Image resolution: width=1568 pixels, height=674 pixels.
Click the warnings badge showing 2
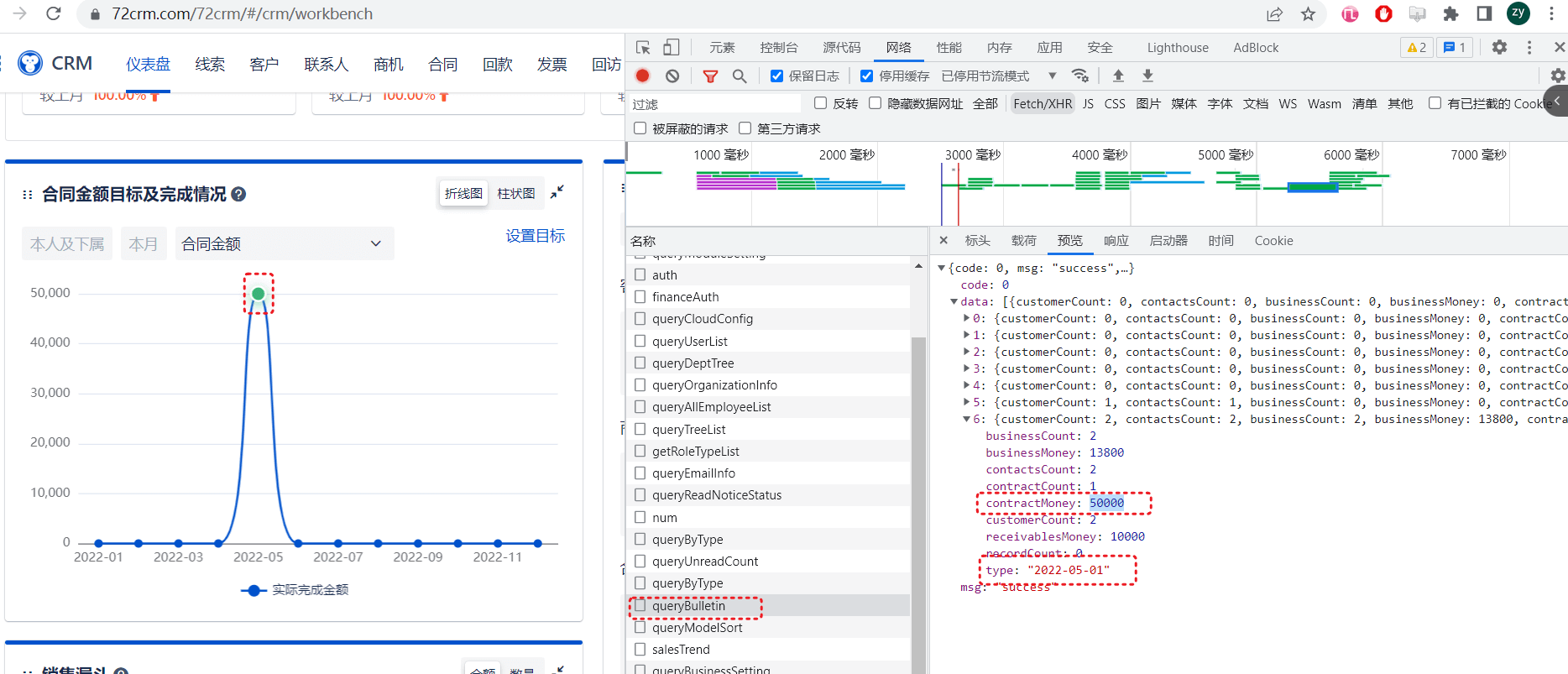pos(1417,48)
